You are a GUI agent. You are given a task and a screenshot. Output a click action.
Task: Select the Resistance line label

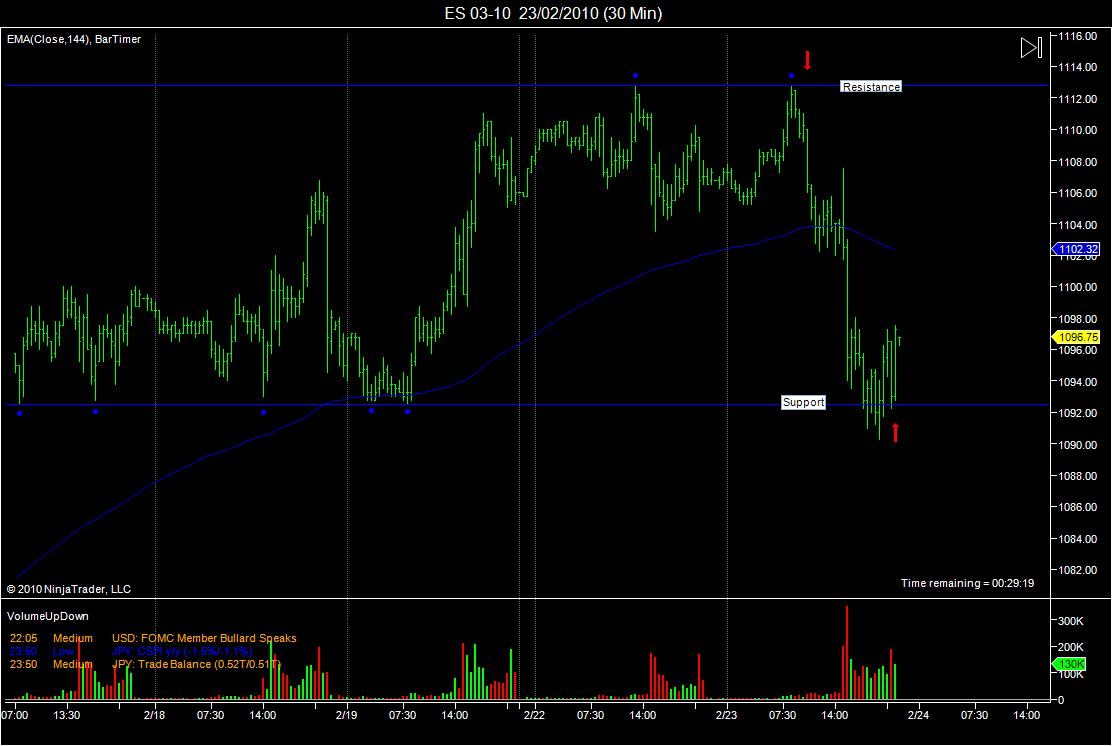871,87
